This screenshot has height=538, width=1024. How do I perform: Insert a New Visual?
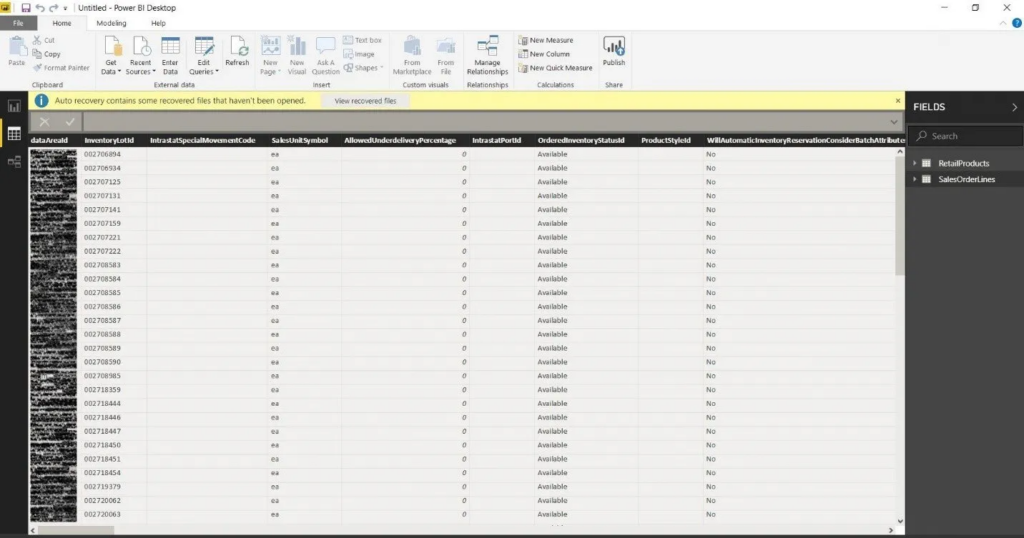click(297, 55)
